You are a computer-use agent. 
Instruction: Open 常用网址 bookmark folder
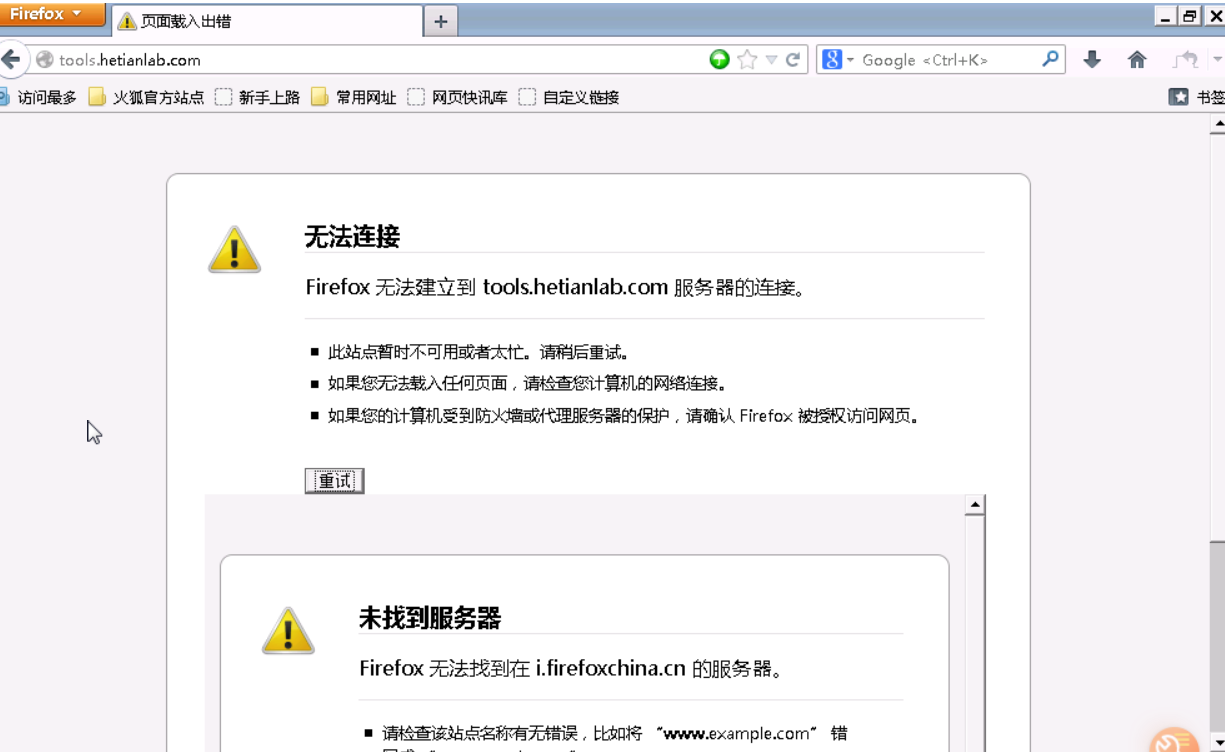tap(354, 97)
